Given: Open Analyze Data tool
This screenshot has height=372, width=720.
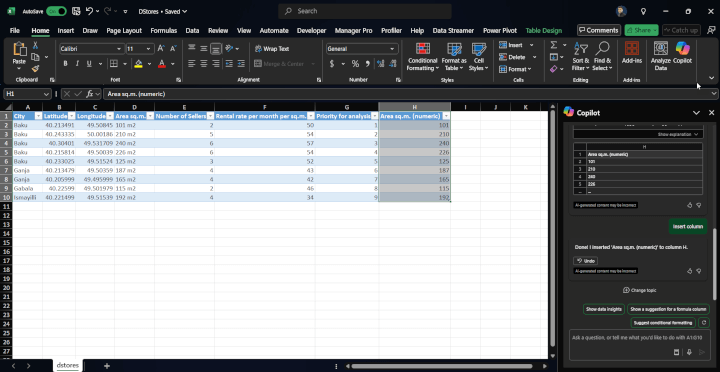Looking at the screenshot, I should (660, 56).
